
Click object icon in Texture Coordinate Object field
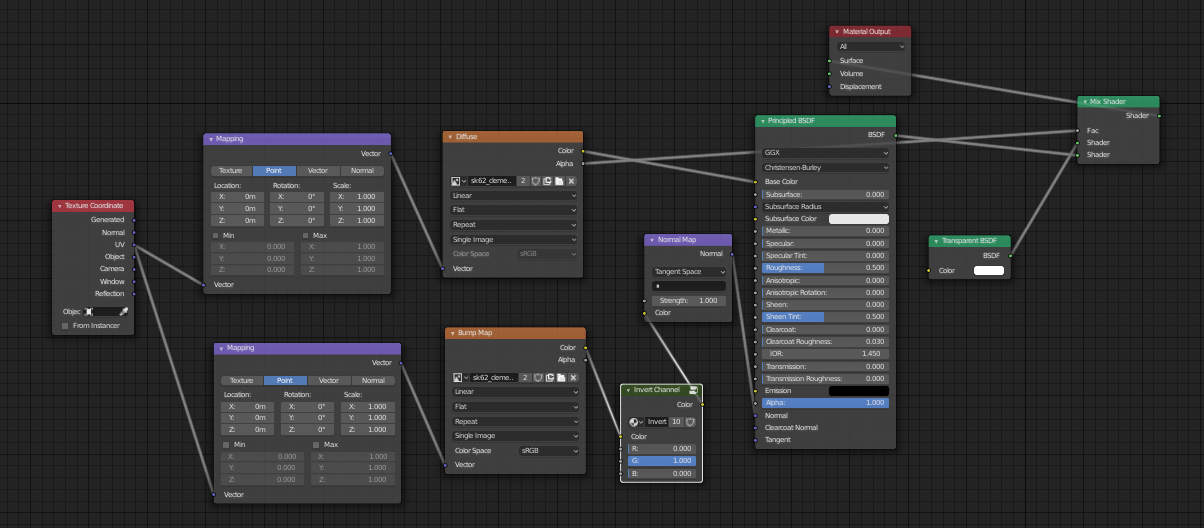pyautogui.click(x=89, y=311)
